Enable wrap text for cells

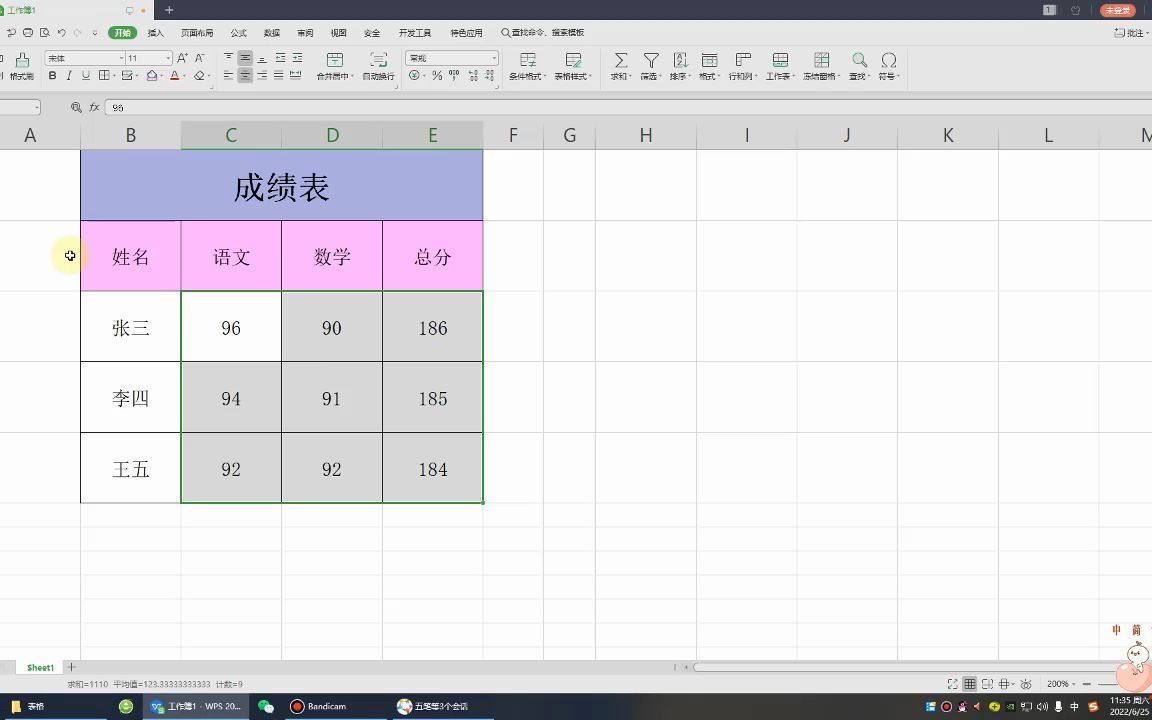[x=378, y=65]
